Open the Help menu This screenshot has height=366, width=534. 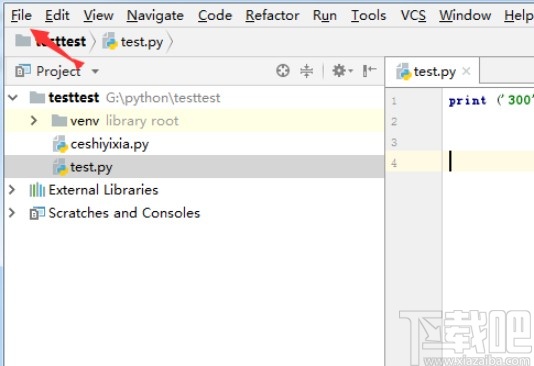[519, 16]
